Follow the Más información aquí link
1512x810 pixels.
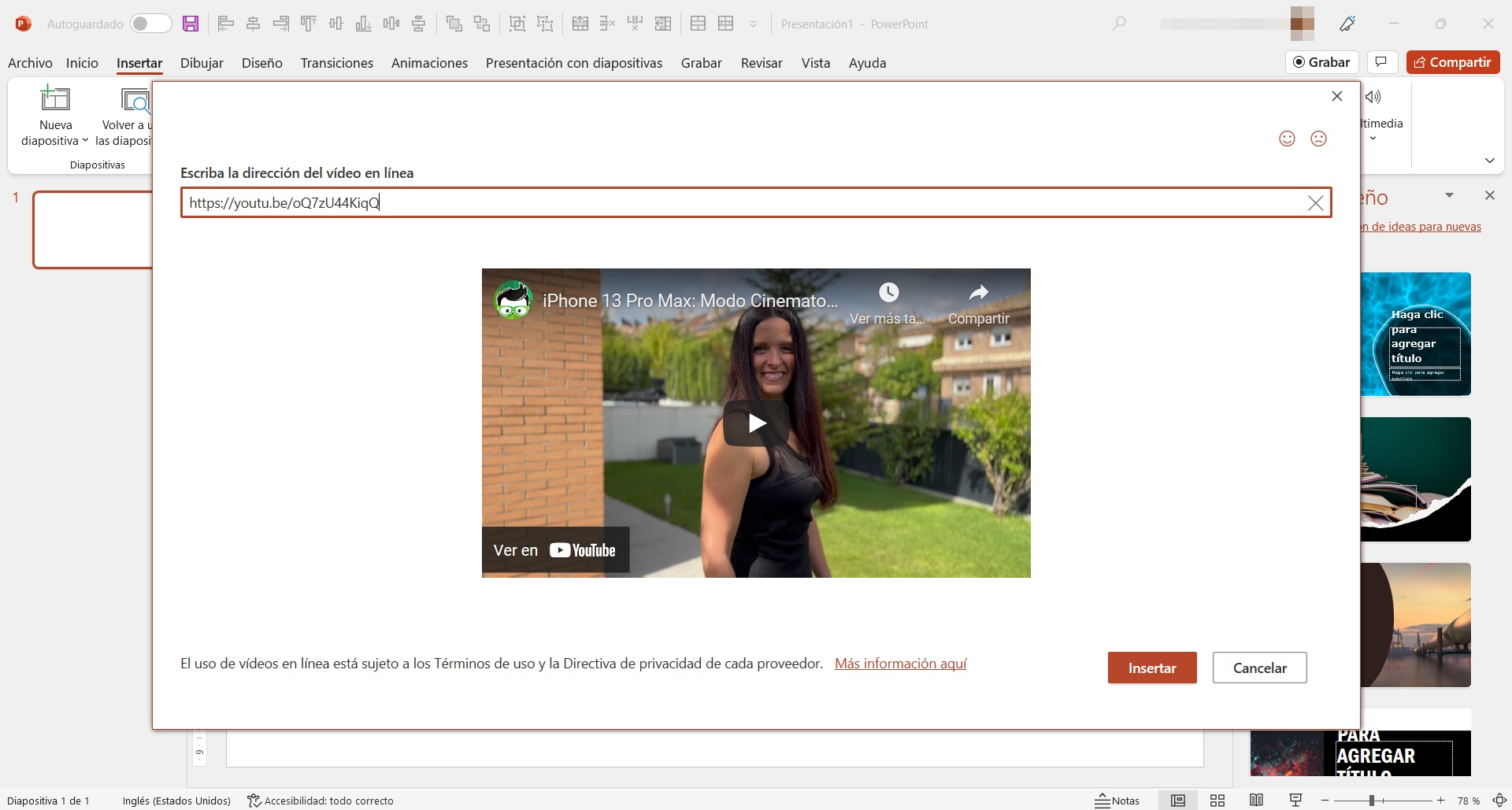click(x=901, y=664)
